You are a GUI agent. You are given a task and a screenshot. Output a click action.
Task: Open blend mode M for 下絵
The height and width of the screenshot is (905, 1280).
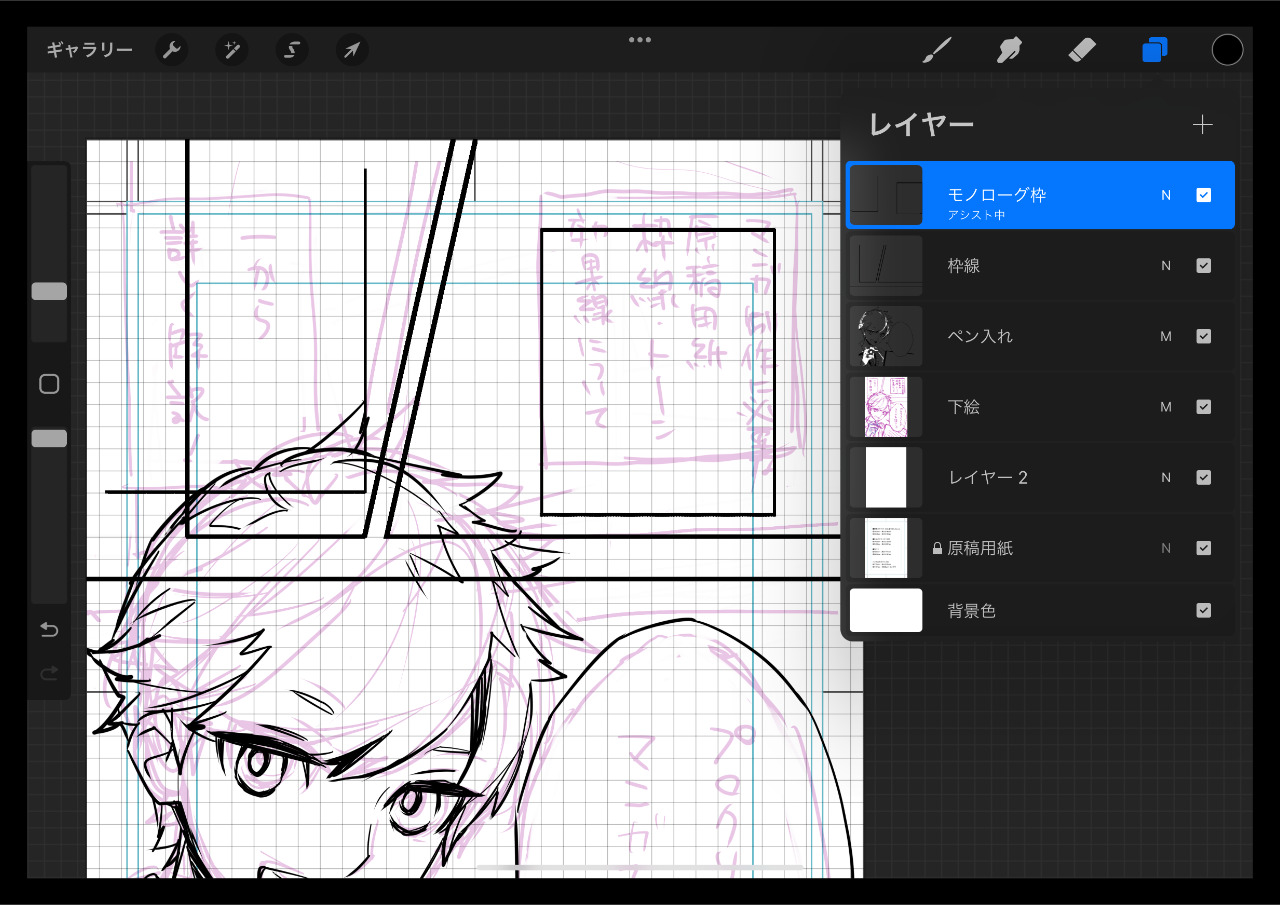coord(1166,407)
